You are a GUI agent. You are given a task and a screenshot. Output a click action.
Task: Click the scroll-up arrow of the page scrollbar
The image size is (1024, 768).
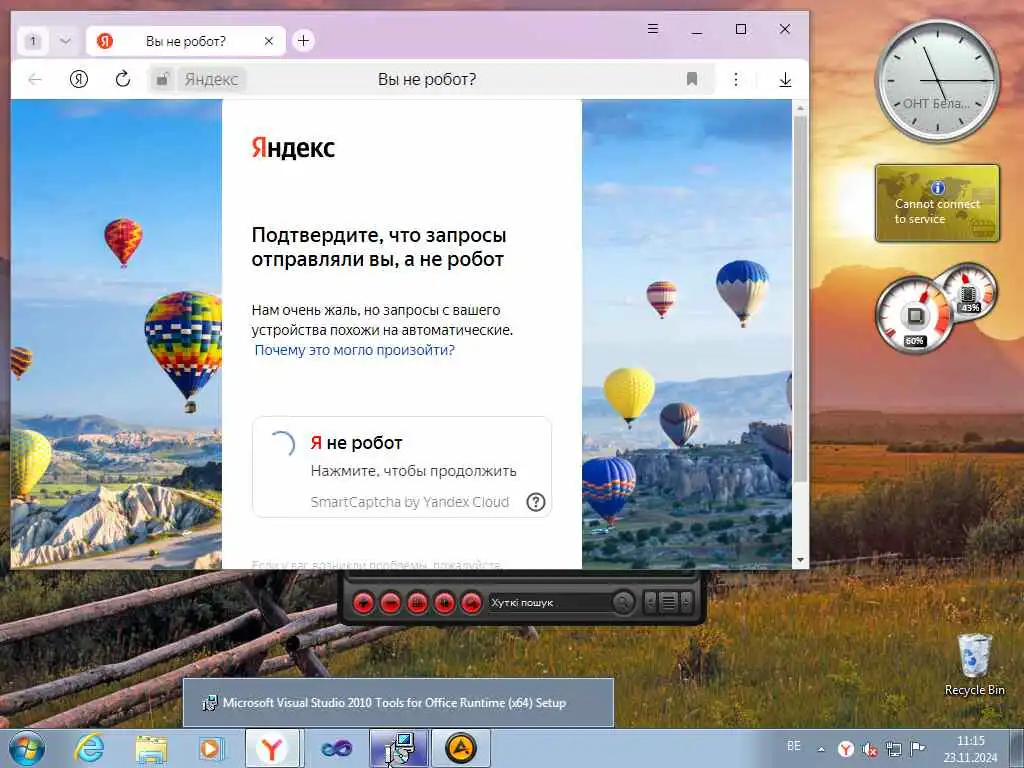[800, 108]
